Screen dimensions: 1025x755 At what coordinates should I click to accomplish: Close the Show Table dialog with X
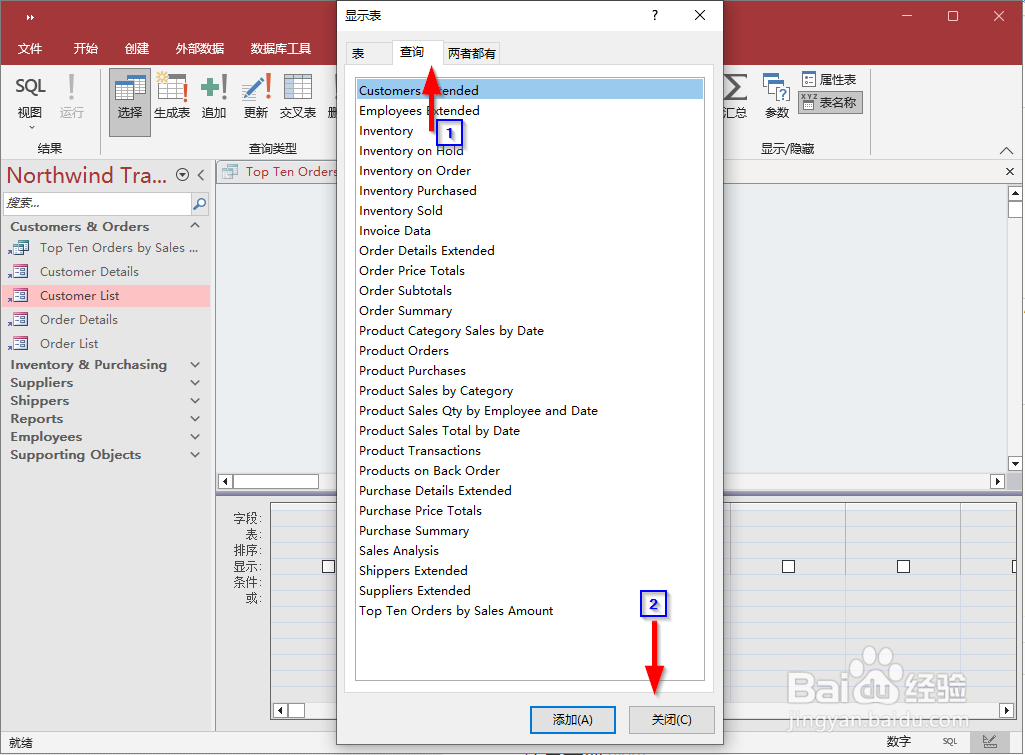point(699,15)
